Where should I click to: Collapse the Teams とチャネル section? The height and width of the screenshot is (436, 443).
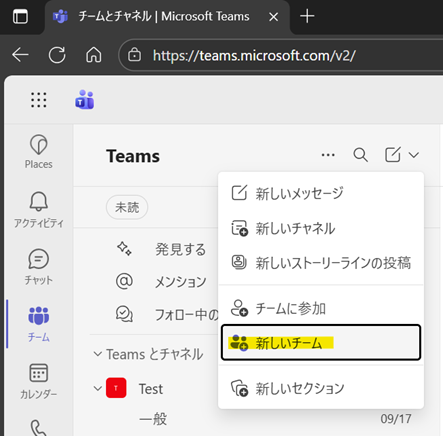coord(97,354)
